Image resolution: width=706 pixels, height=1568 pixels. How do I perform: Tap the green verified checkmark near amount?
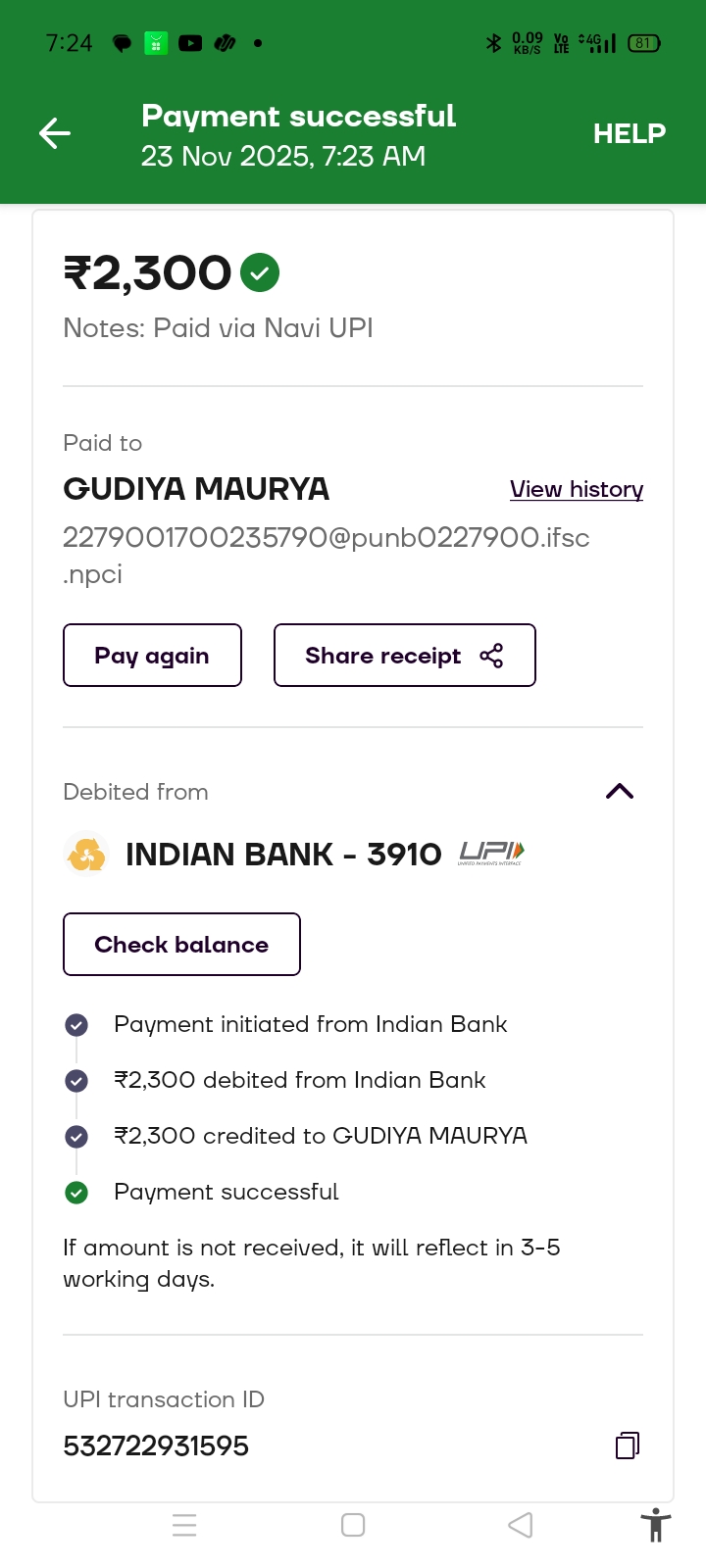point(260,272)
